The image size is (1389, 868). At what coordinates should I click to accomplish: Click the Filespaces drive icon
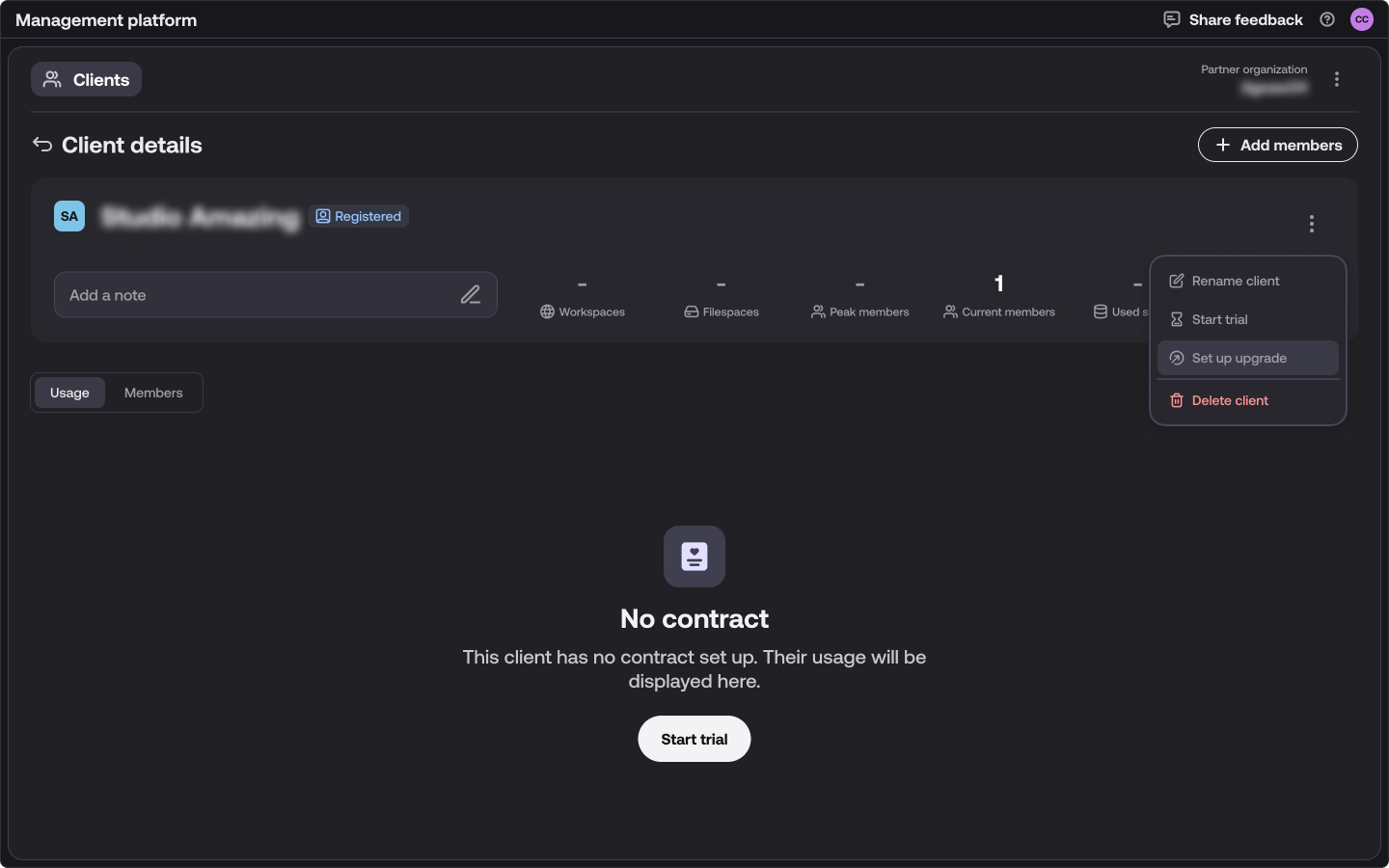coord(692,312)
